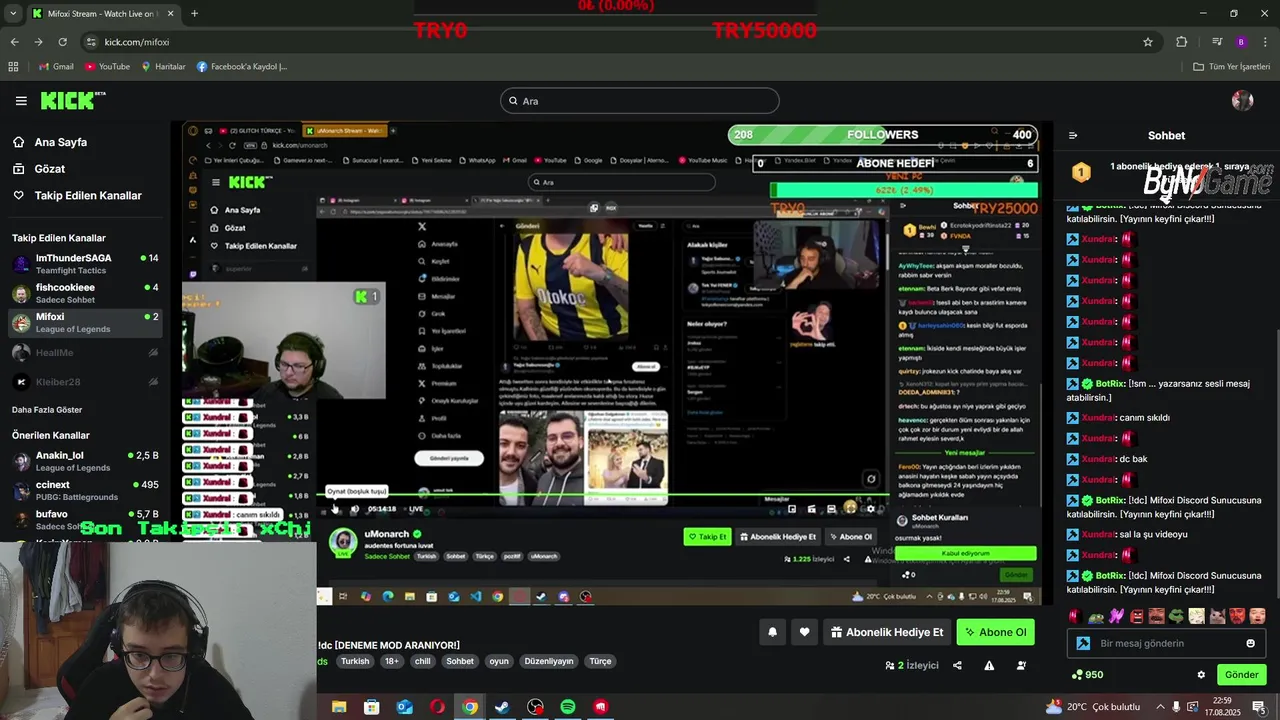Image resolution: width=1280 pixels, height=720 pixels.
Task: Select the Mifoxi channel in sidebar
Action: (x=84, y=322)
